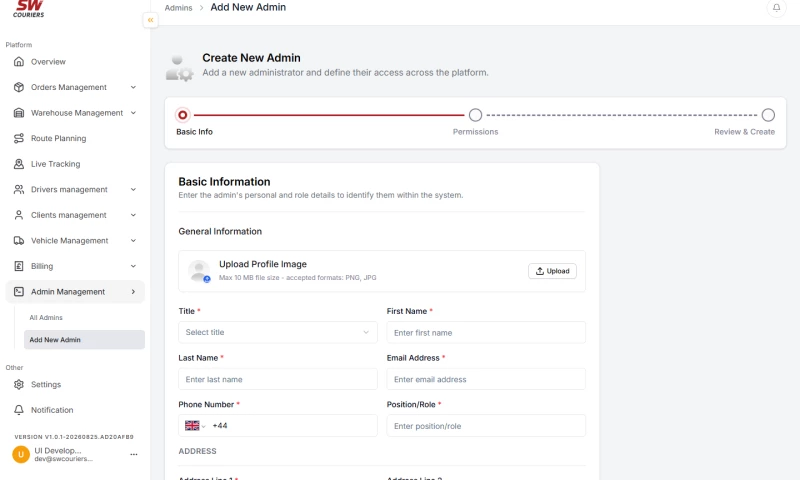The width and height of the screenshot is (800, 480).
Task: Click the Enter last name field
Action: click(278, 379)
